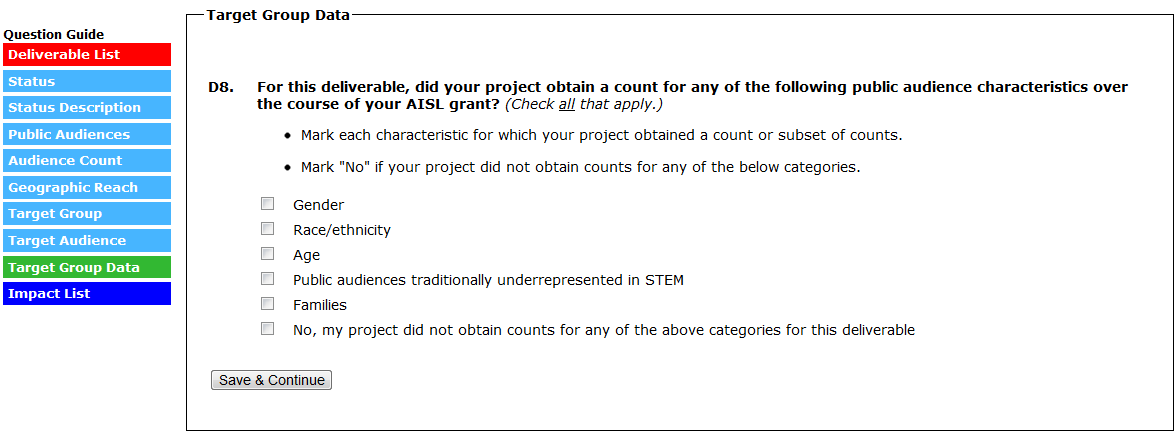Navigate to Public Audiences question
Viewport: 1176px width, 435px height.
[x=87, y=135]
